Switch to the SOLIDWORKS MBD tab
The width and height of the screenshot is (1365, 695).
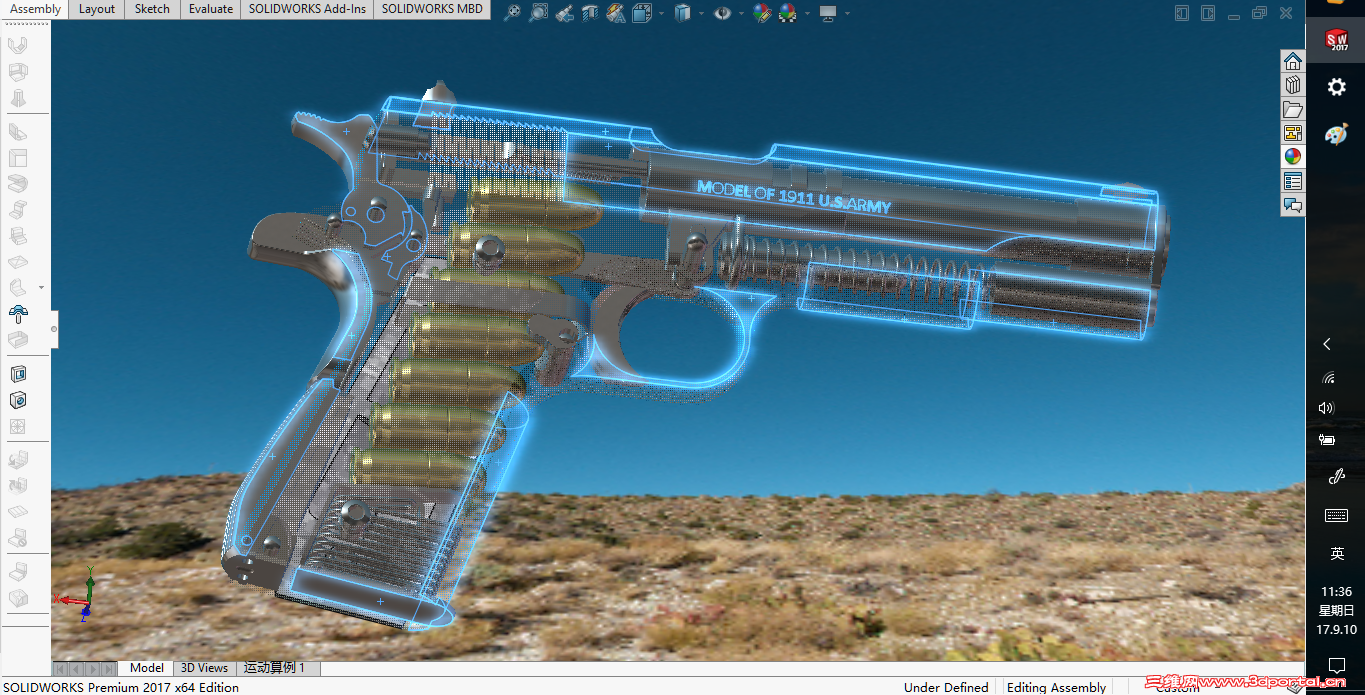pos(431,10)
